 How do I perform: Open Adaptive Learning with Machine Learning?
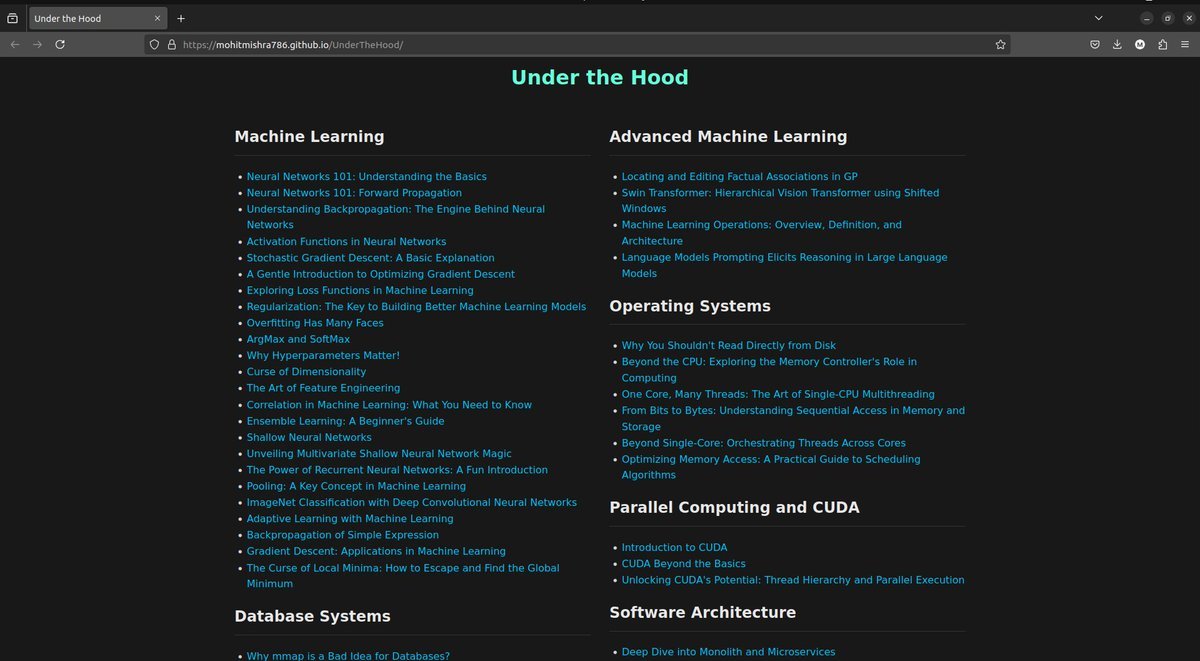[350, 519]
